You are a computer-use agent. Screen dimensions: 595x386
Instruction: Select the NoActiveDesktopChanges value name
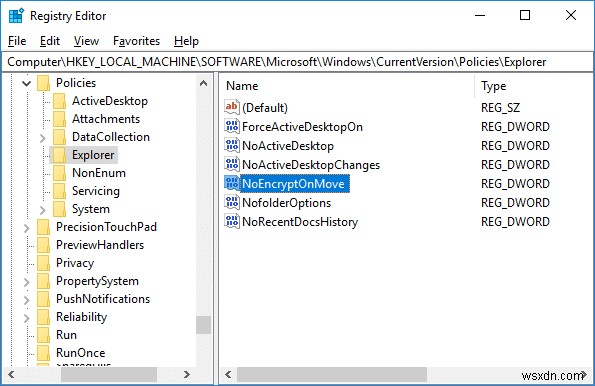(311, 165)
